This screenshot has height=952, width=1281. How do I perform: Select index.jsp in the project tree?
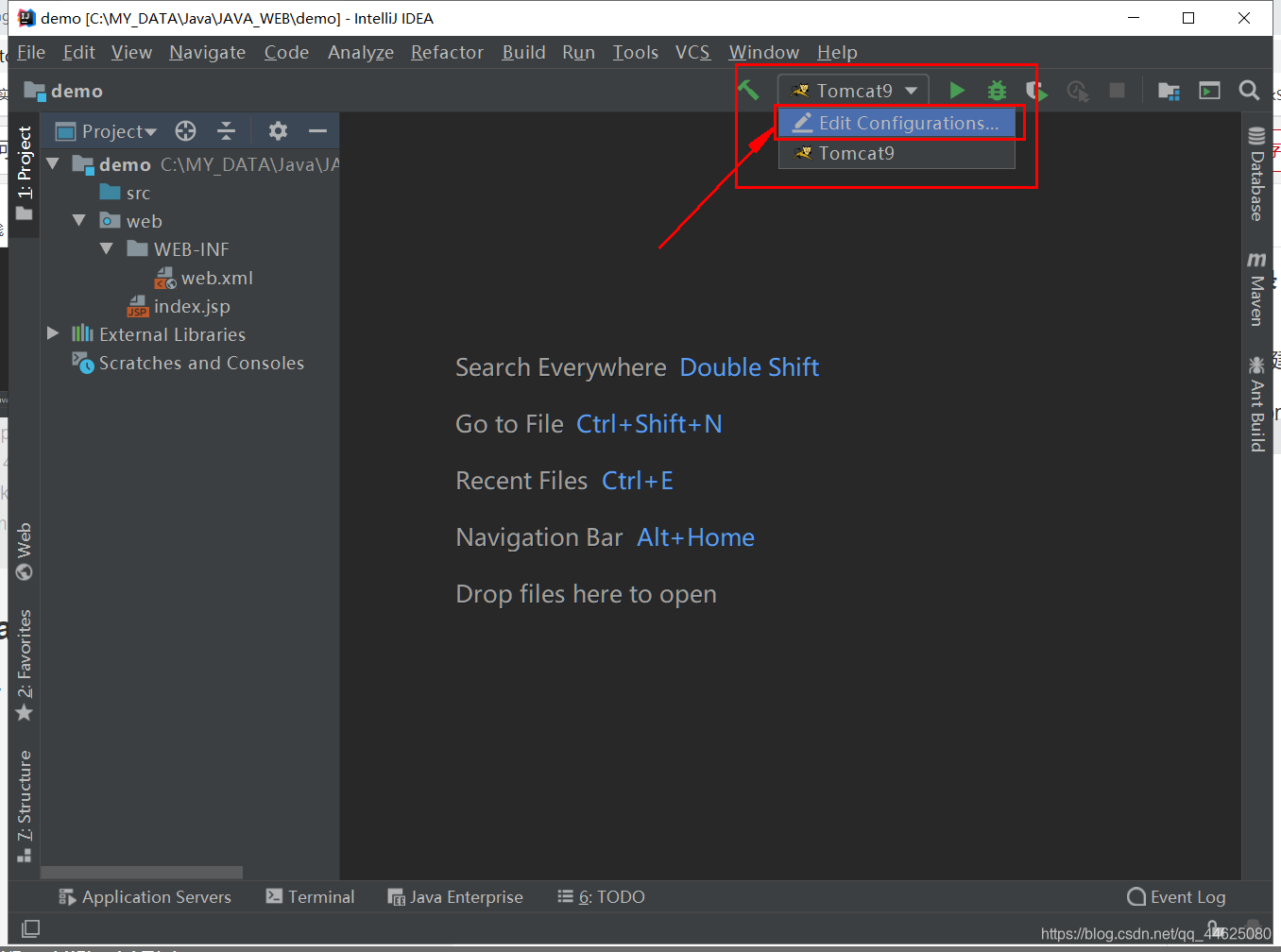point(179,306)
